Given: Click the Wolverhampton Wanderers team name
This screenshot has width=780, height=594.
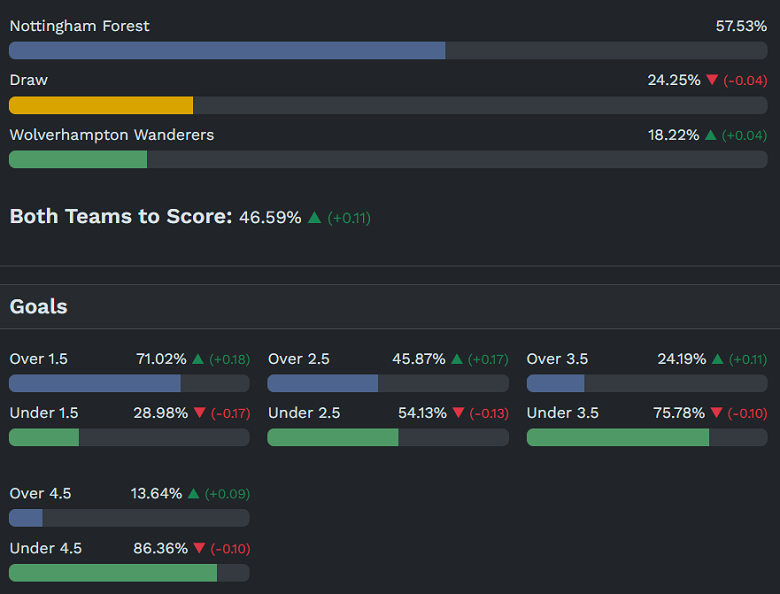Looking at the screenshot, I should (112, 135).
